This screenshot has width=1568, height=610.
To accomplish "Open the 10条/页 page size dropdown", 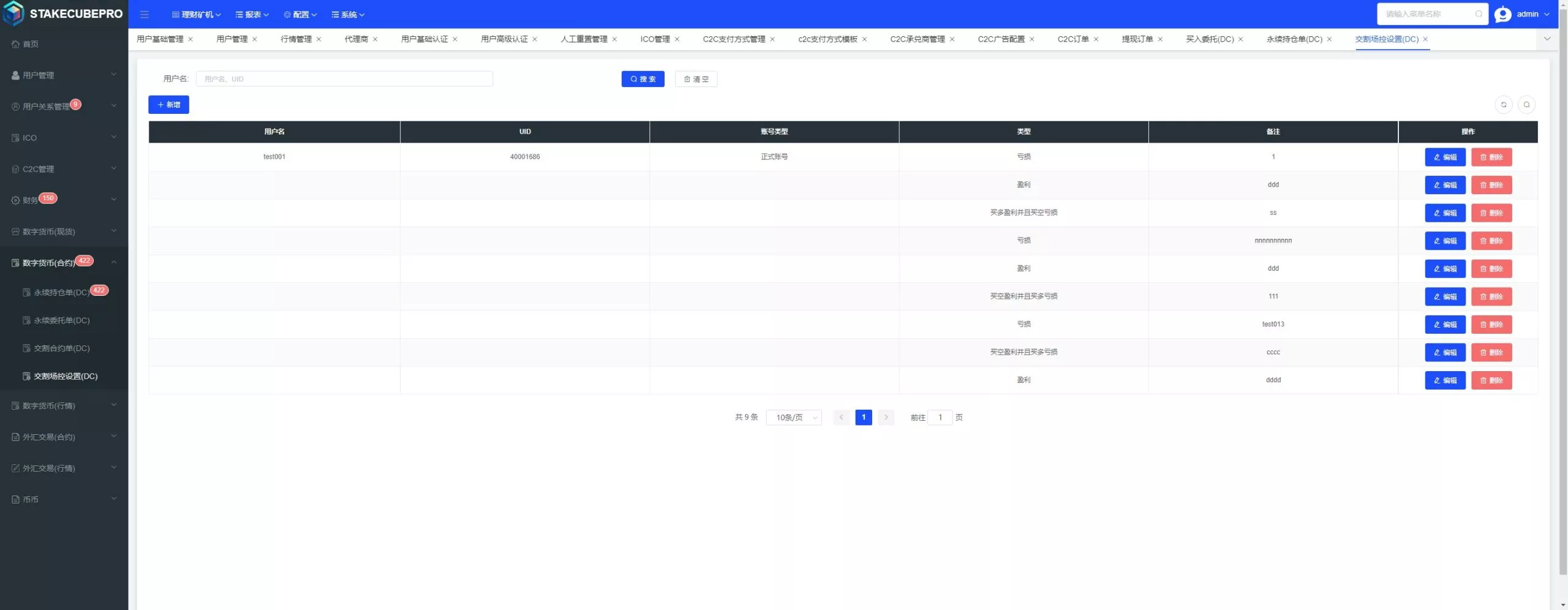I will [794, 417].
